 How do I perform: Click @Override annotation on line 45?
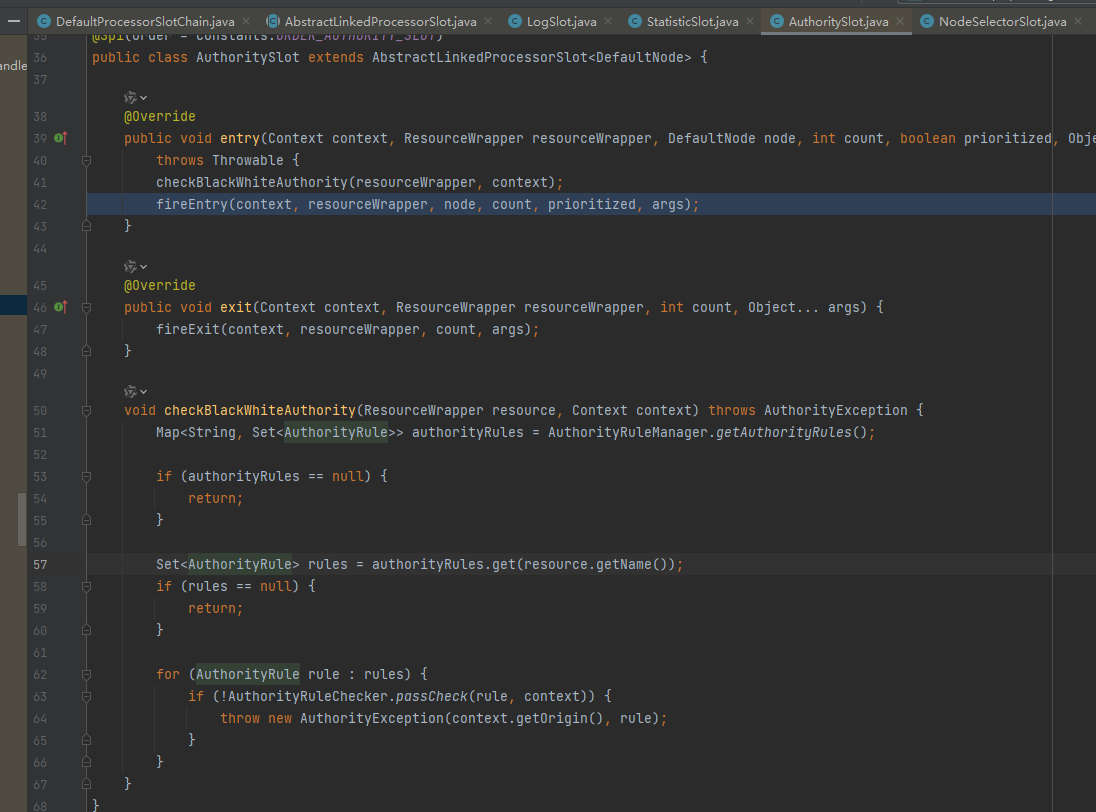[x=159, y=286]
